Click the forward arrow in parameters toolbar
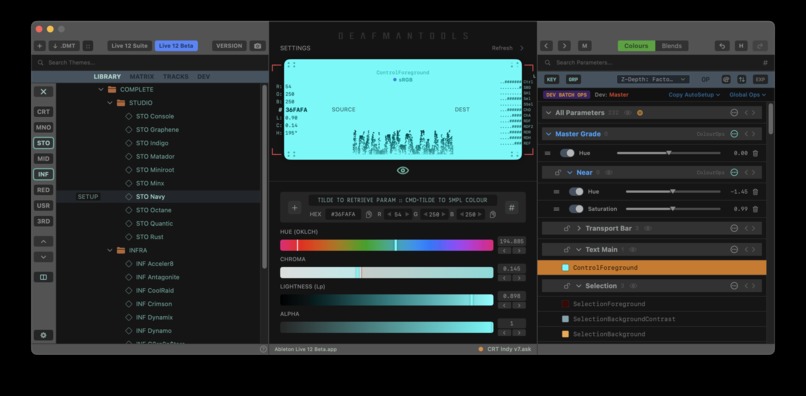806x396 pixels. [x=564, y=46]
